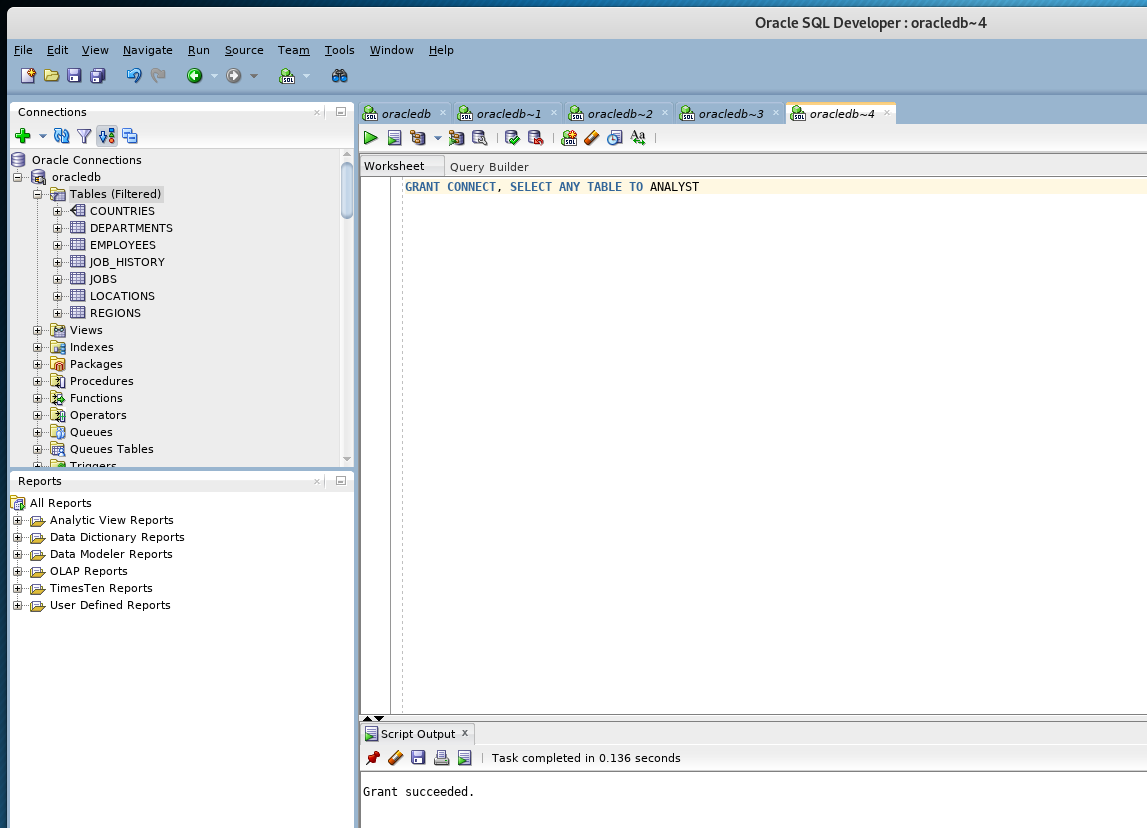Create a new connection with the green plus icon

(x=21, y=136)
